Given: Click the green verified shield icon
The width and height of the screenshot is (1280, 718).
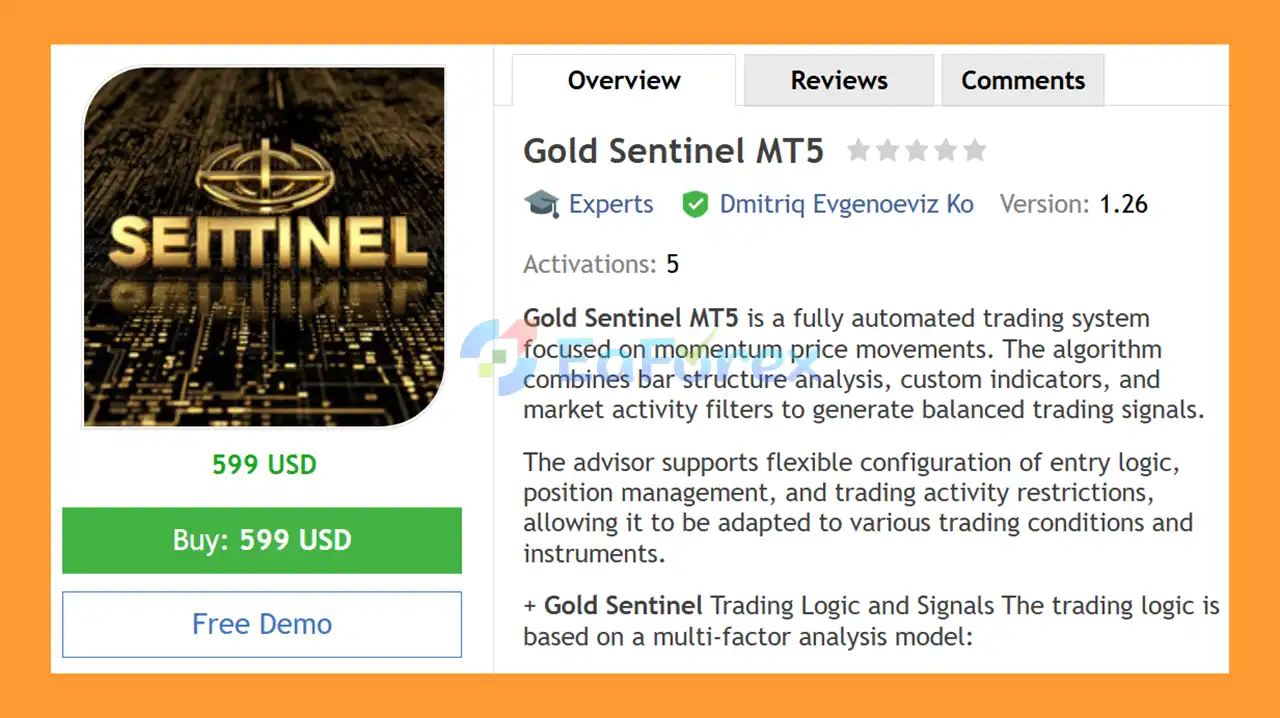Looking at the screenshot, I should click(x=695, y=204).
